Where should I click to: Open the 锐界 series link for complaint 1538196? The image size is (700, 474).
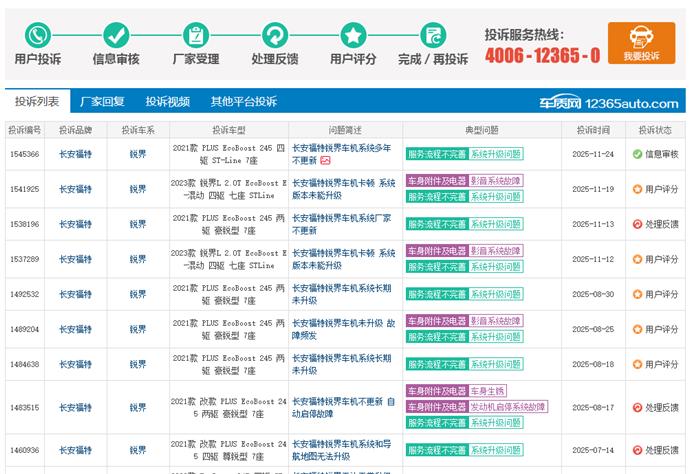click(137, 224)
